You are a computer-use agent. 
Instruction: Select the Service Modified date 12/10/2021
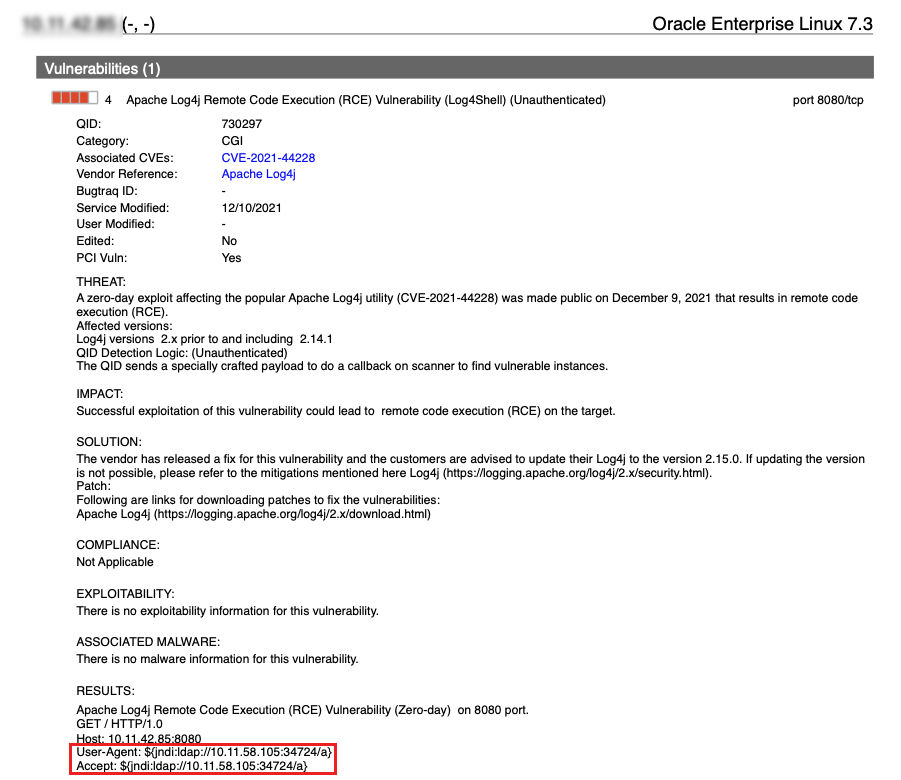tap(252, 208)
